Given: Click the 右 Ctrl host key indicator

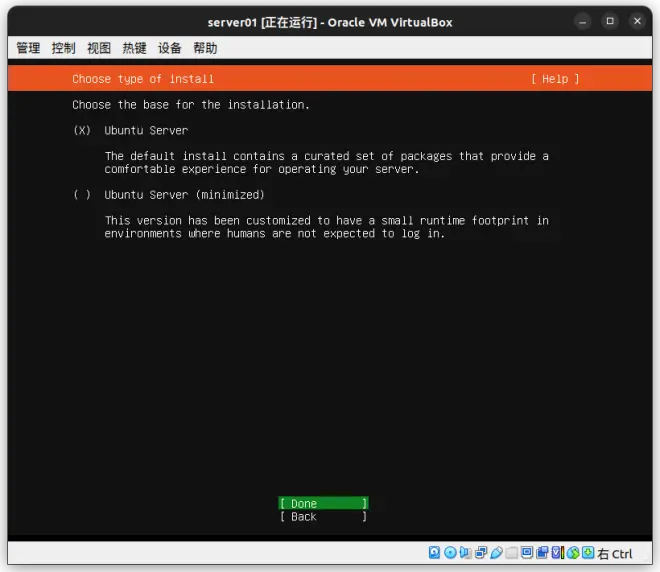Looking at the screenshot, I should point(615,553).
